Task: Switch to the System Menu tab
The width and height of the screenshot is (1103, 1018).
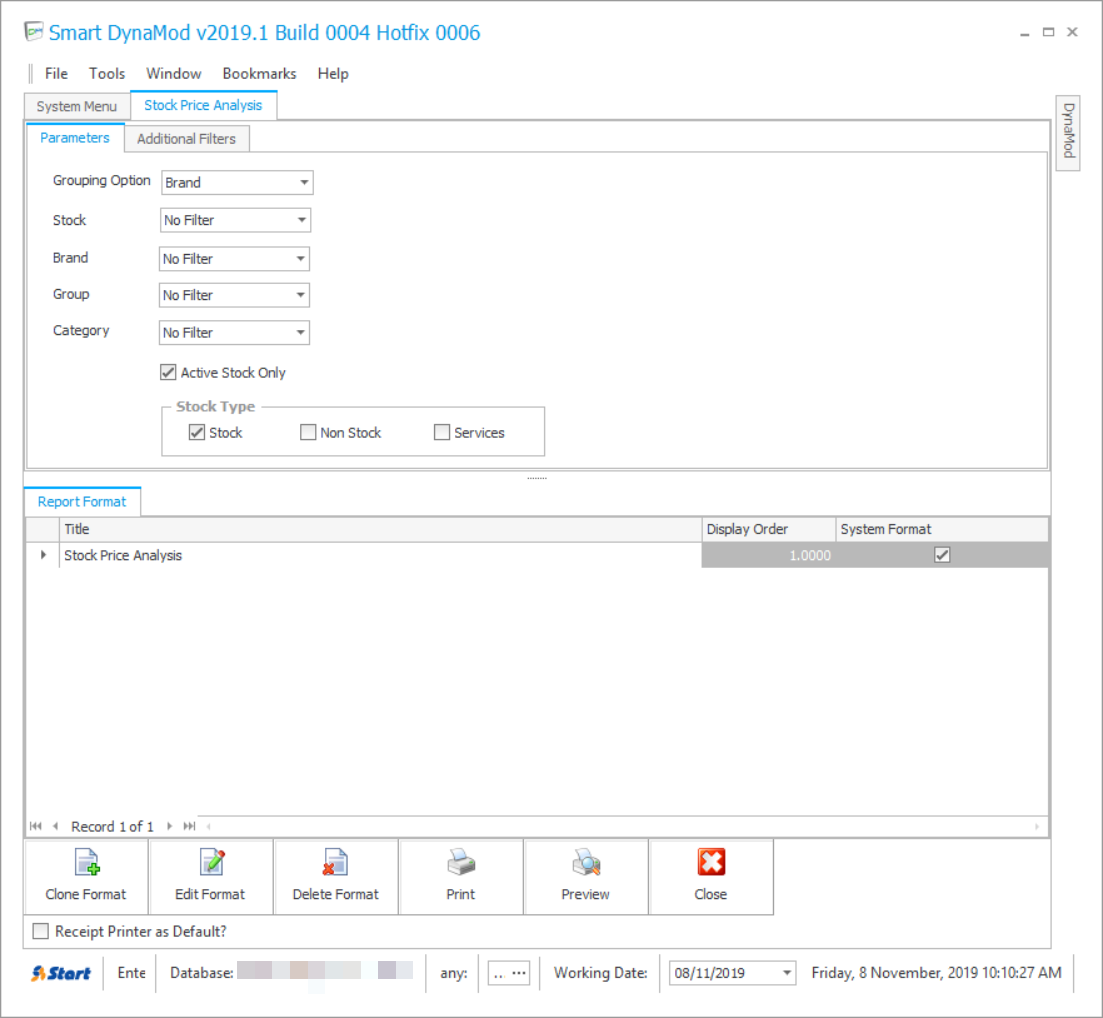Action: (77, 106)
